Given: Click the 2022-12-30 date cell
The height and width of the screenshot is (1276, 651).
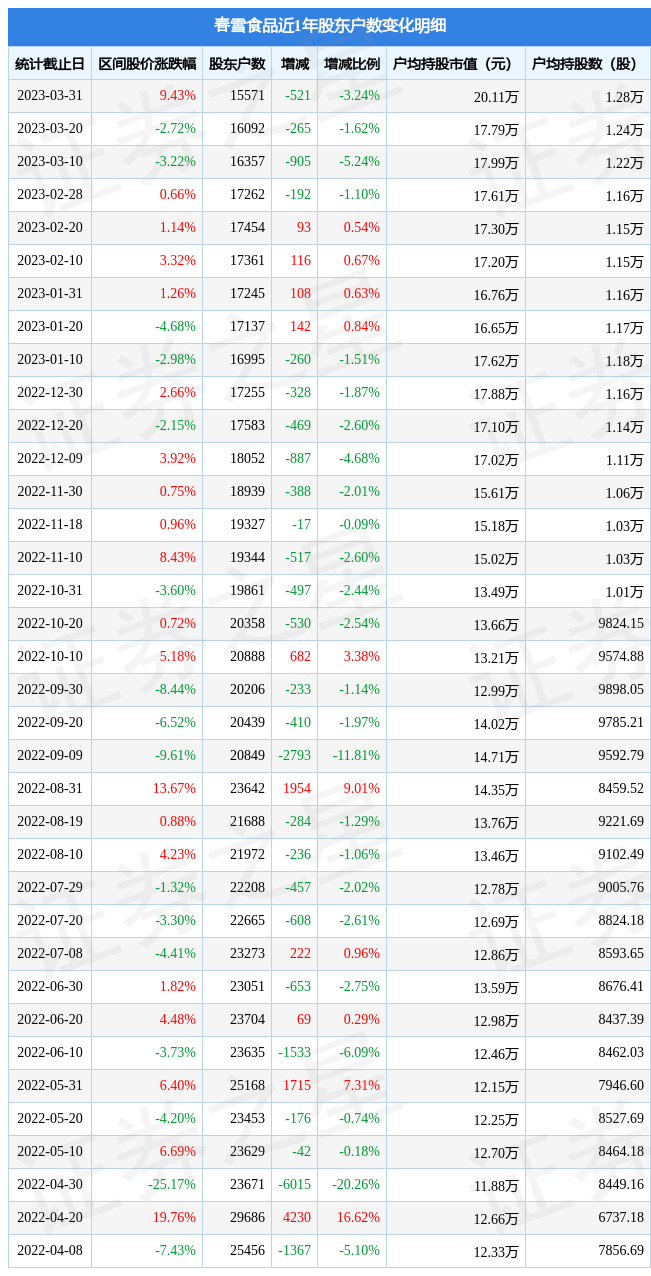Looking at the screenshot, I should 50,393.
